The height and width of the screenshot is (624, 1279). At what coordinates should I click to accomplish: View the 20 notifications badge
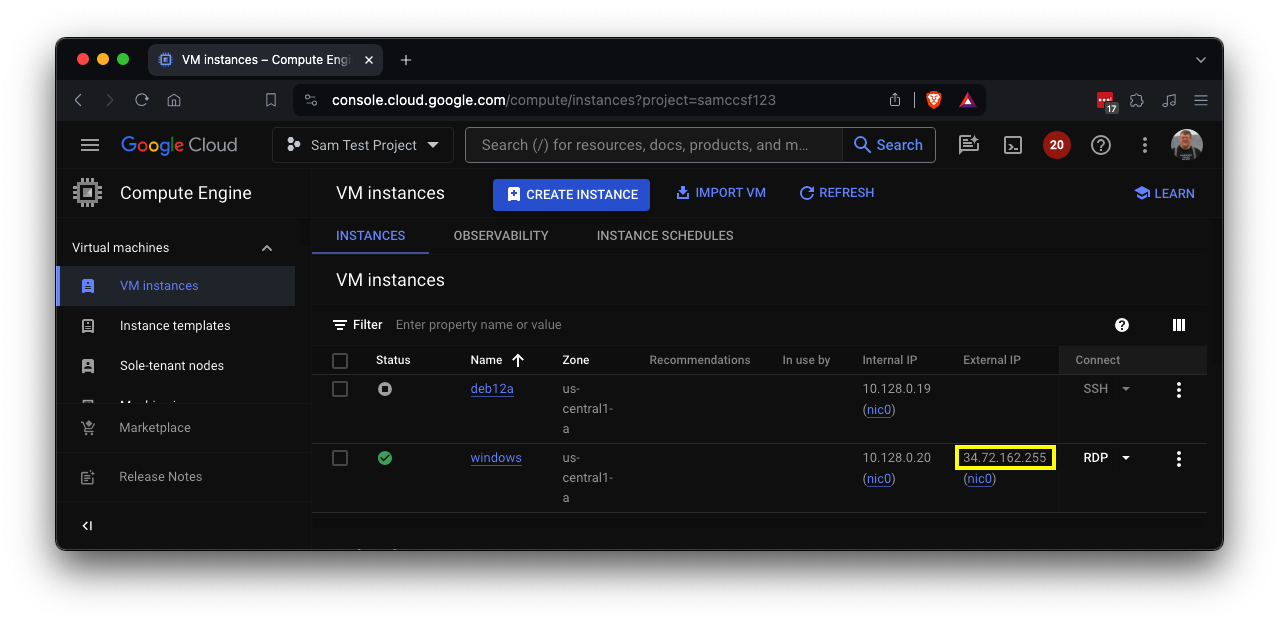click(1056, 145)
